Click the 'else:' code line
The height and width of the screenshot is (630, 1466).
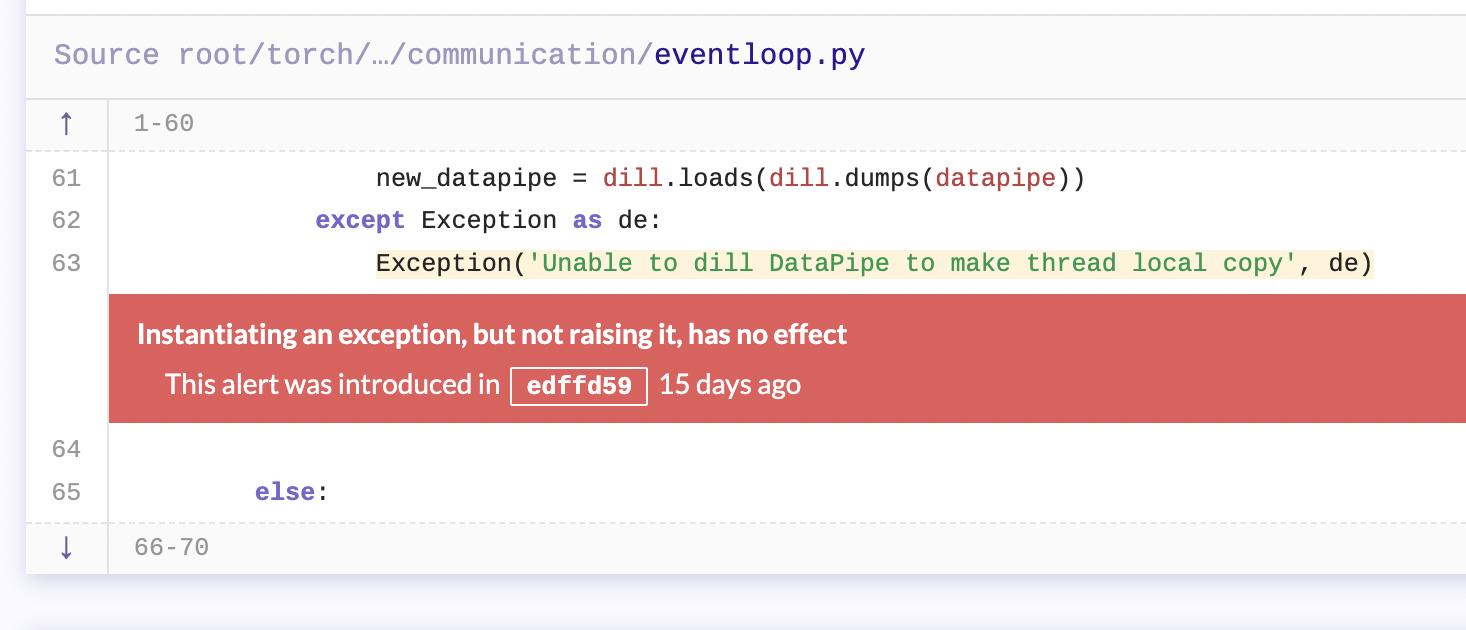point(291,492)
